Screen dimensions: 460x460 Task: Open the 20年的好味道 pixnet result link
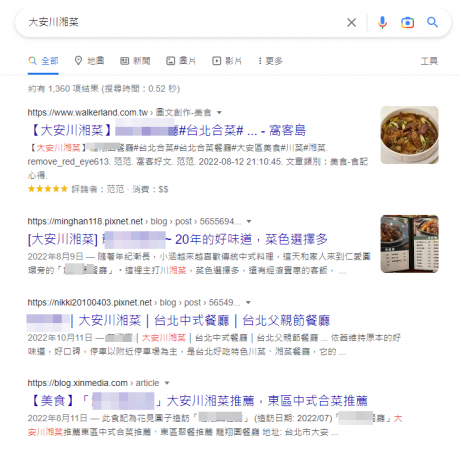tap(178, 239)
